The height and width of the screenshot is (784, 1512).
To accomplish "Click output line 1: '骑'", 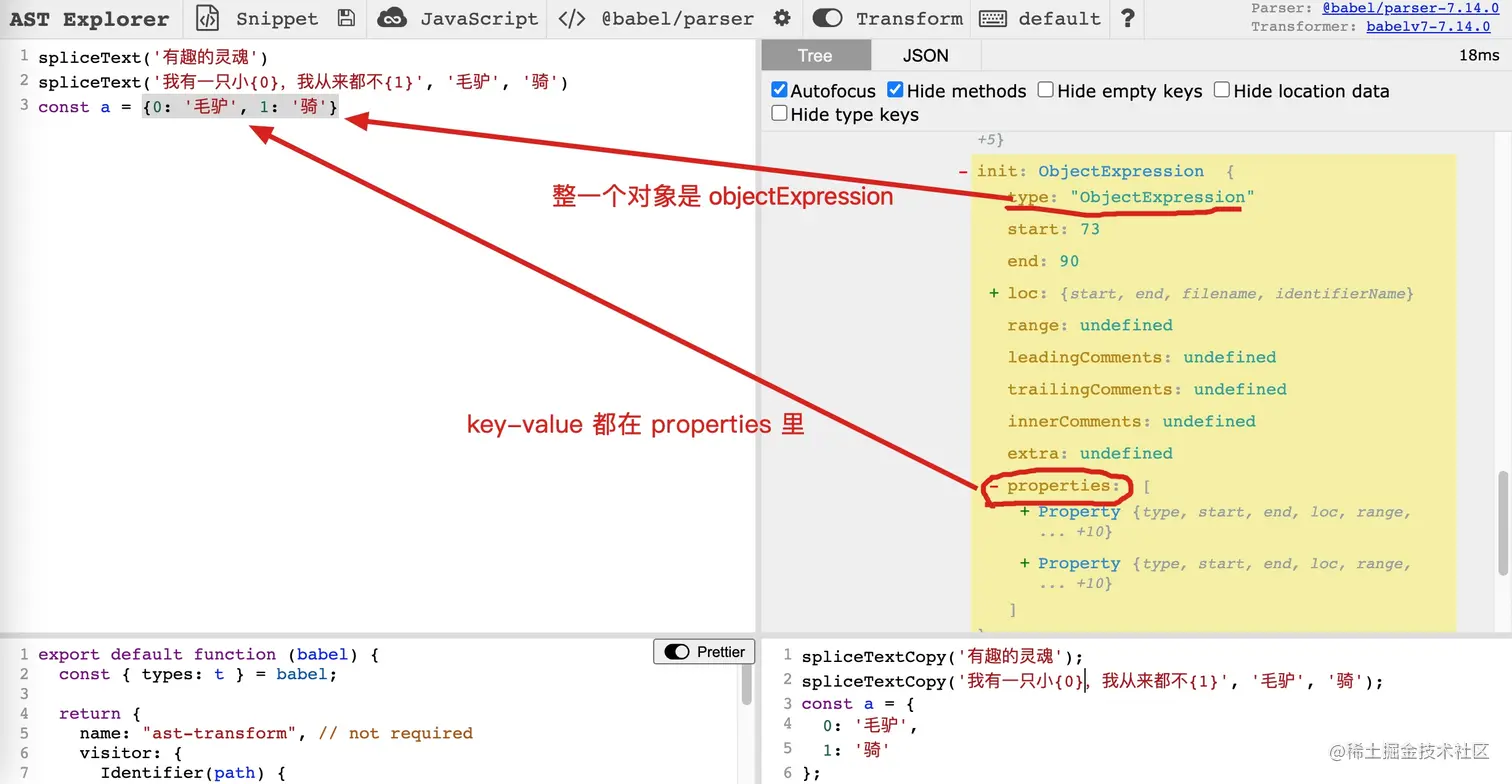I will pos(856,749).
